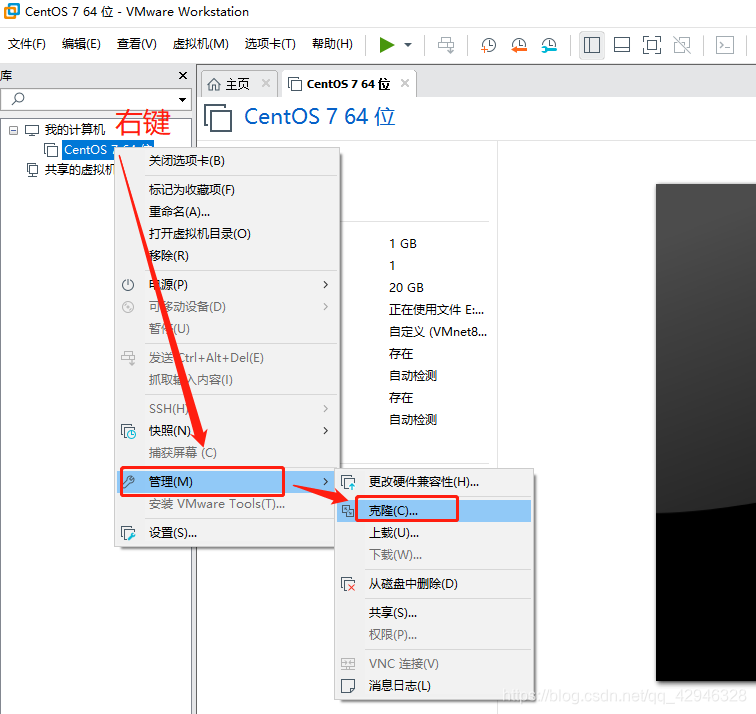Close the CentOS 7 64 位 tab
Image resolution: width=756 pixels, height=714 pixels.
[x=405, y=83]
